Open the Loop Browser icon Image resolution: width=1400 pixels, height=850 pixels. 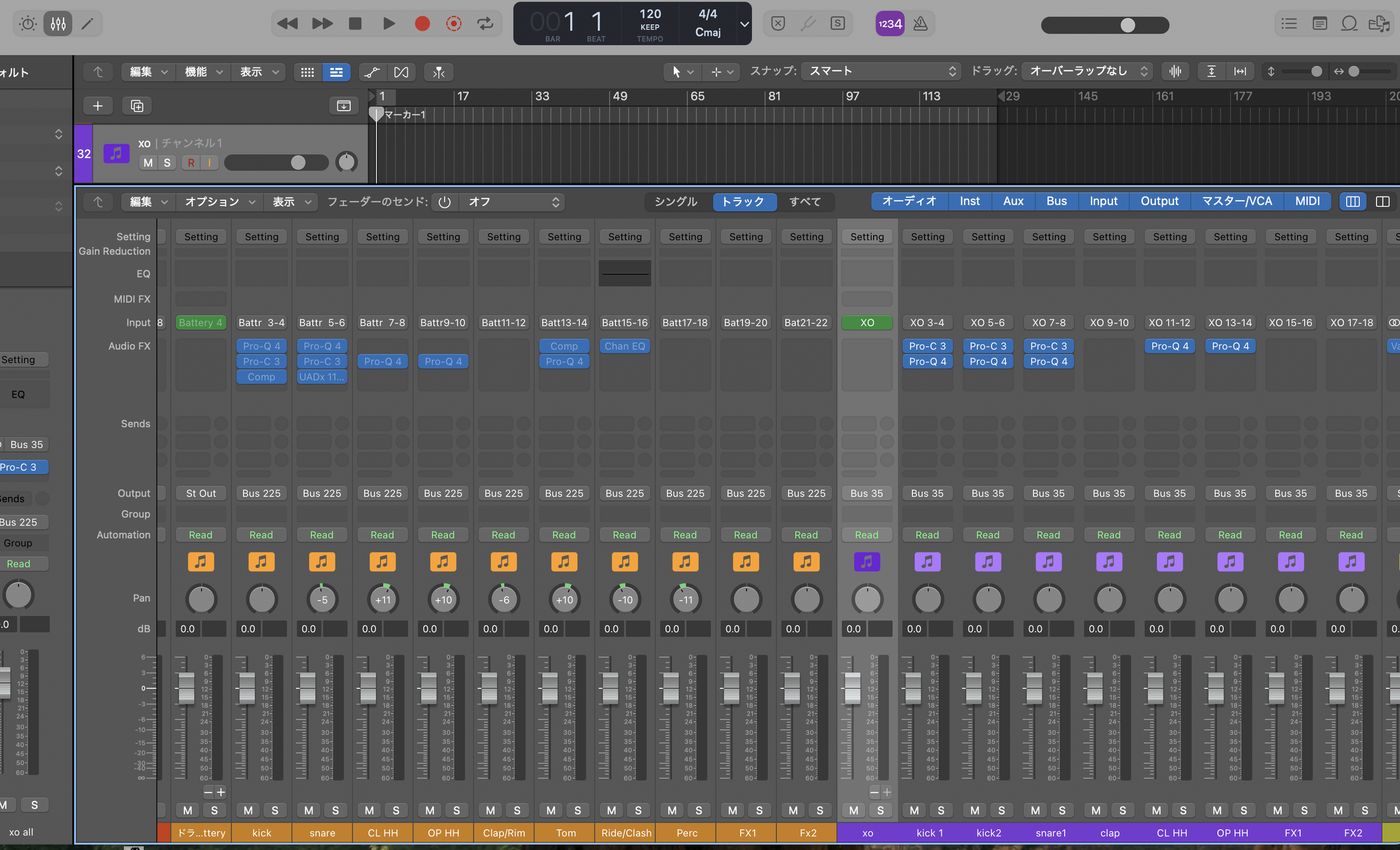click(1349, 24)
